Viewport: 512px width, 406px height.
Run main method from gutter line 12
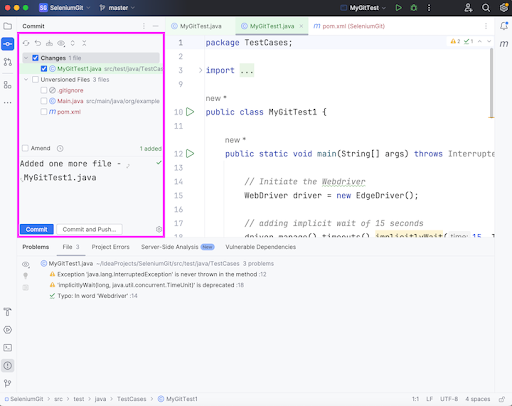pos(190,154)
